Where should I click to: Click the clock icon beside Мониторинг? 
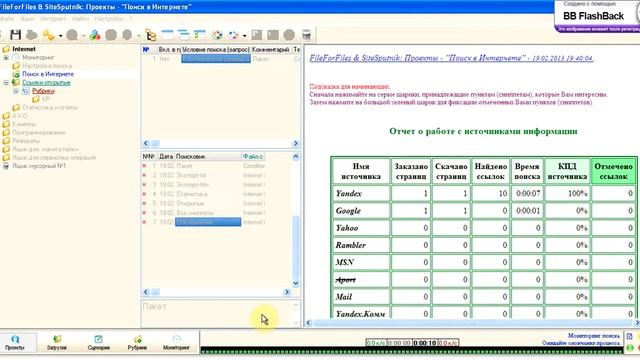[16, 58]
